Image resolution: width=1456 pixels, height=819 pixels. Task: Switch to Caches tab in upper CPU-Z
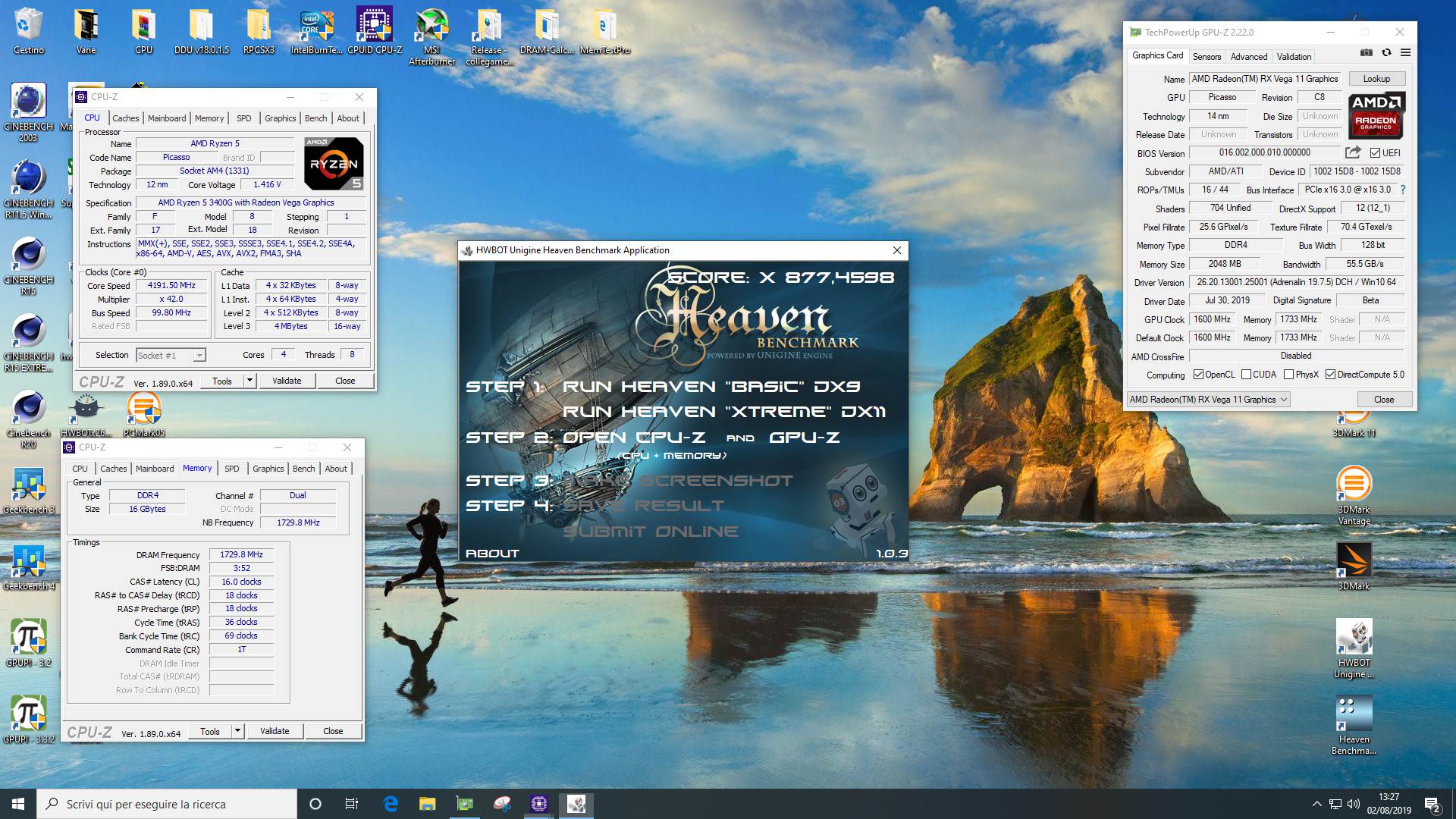pos(125,118)
